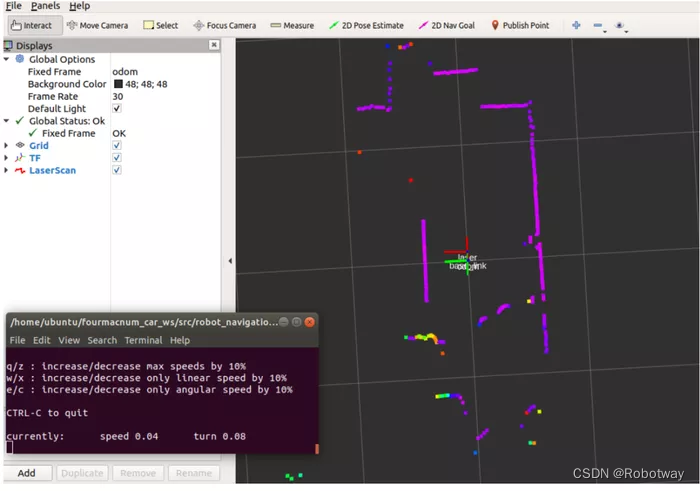
Task: Toggle the LaserScan display checkbox
Action: pyautogui.click(x=117, y=170)
